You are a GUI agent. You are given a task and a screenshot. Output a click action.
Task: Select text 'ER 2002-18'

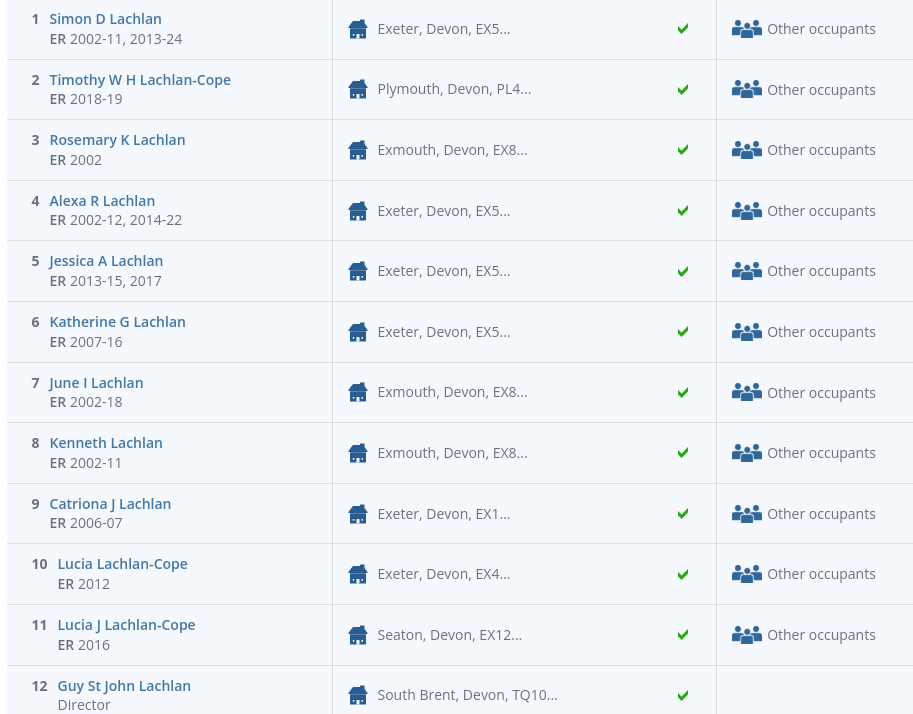pos(86,402)
